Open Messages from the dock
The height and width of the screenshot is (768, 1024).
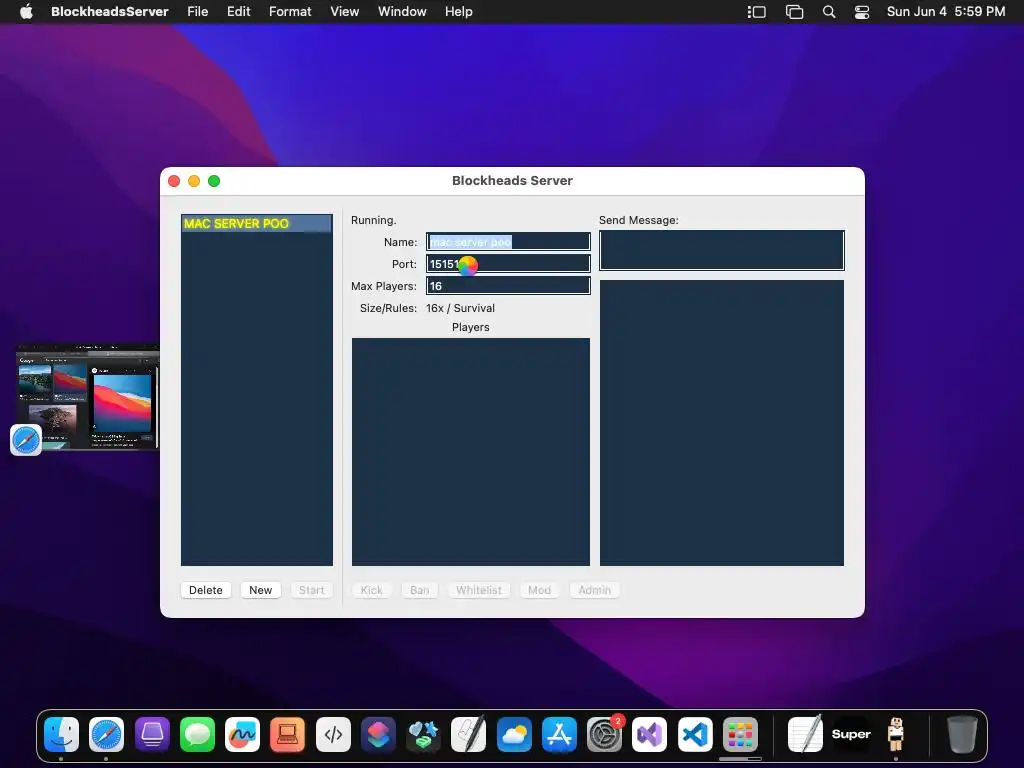(x=197, y=735)
